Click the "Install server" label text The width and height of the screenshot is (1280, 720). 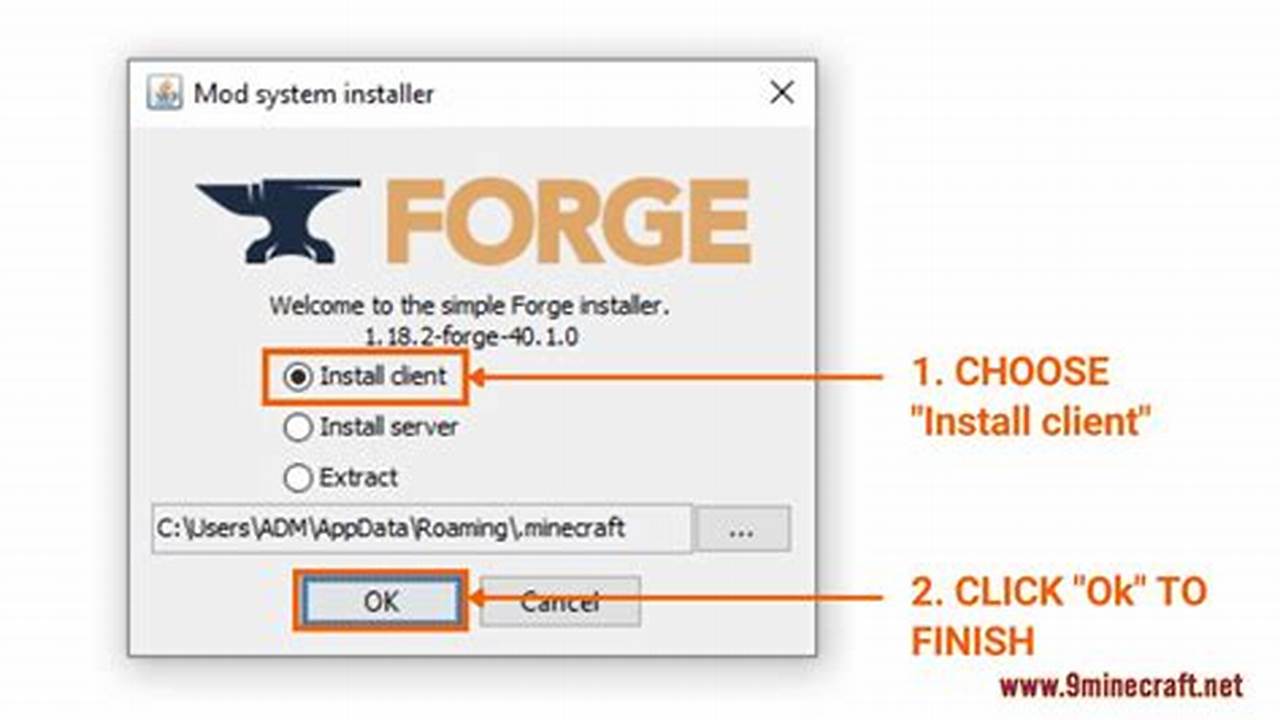pyautogui.click(x=389, y=427)
